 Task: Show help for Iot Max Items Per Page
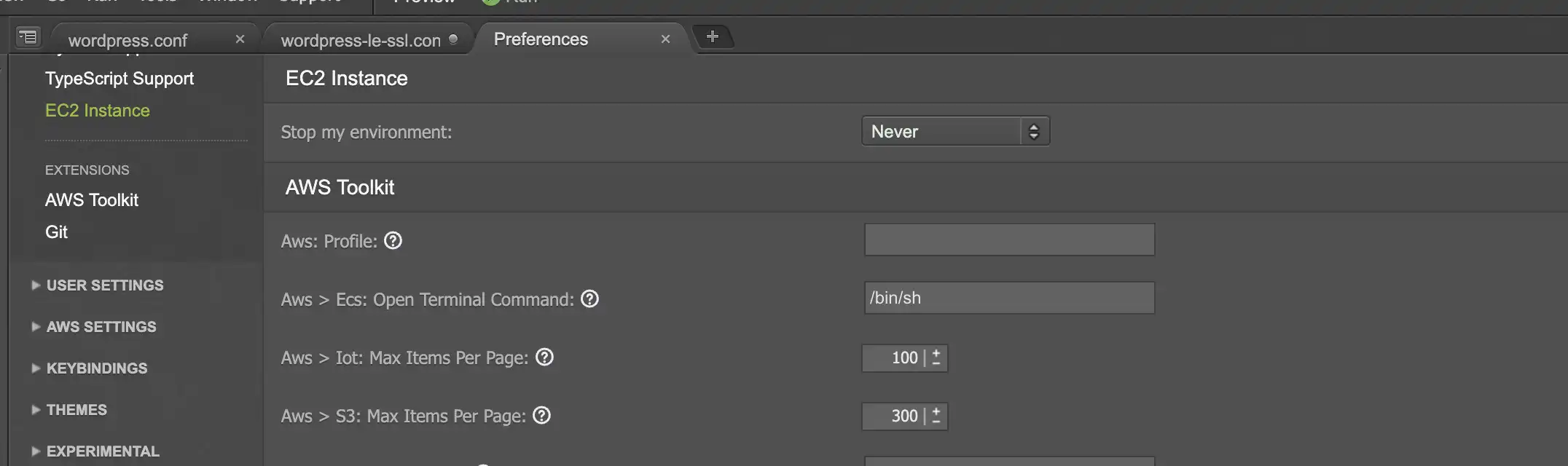(544, 357)
